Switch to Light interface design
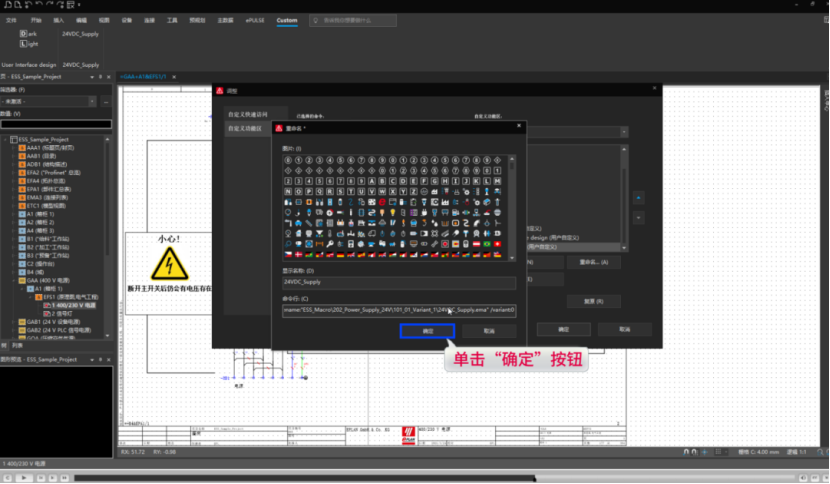Viewport: 830px width, 484px height. coord(29,44)
